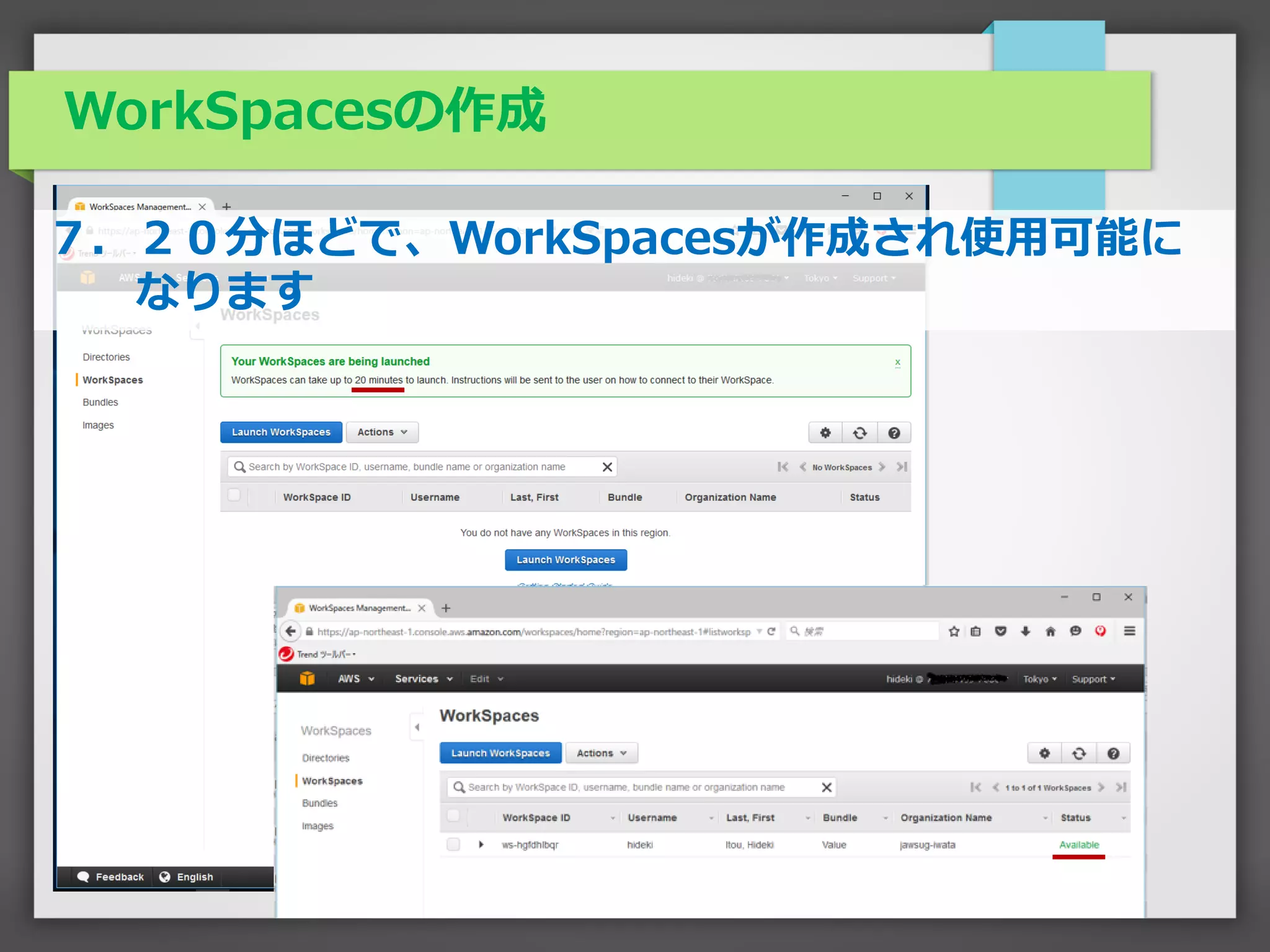This screenshot has width=1270, height=952.
Task: Toggle select-all checkbox in front window table
Action: pos(453,816)
